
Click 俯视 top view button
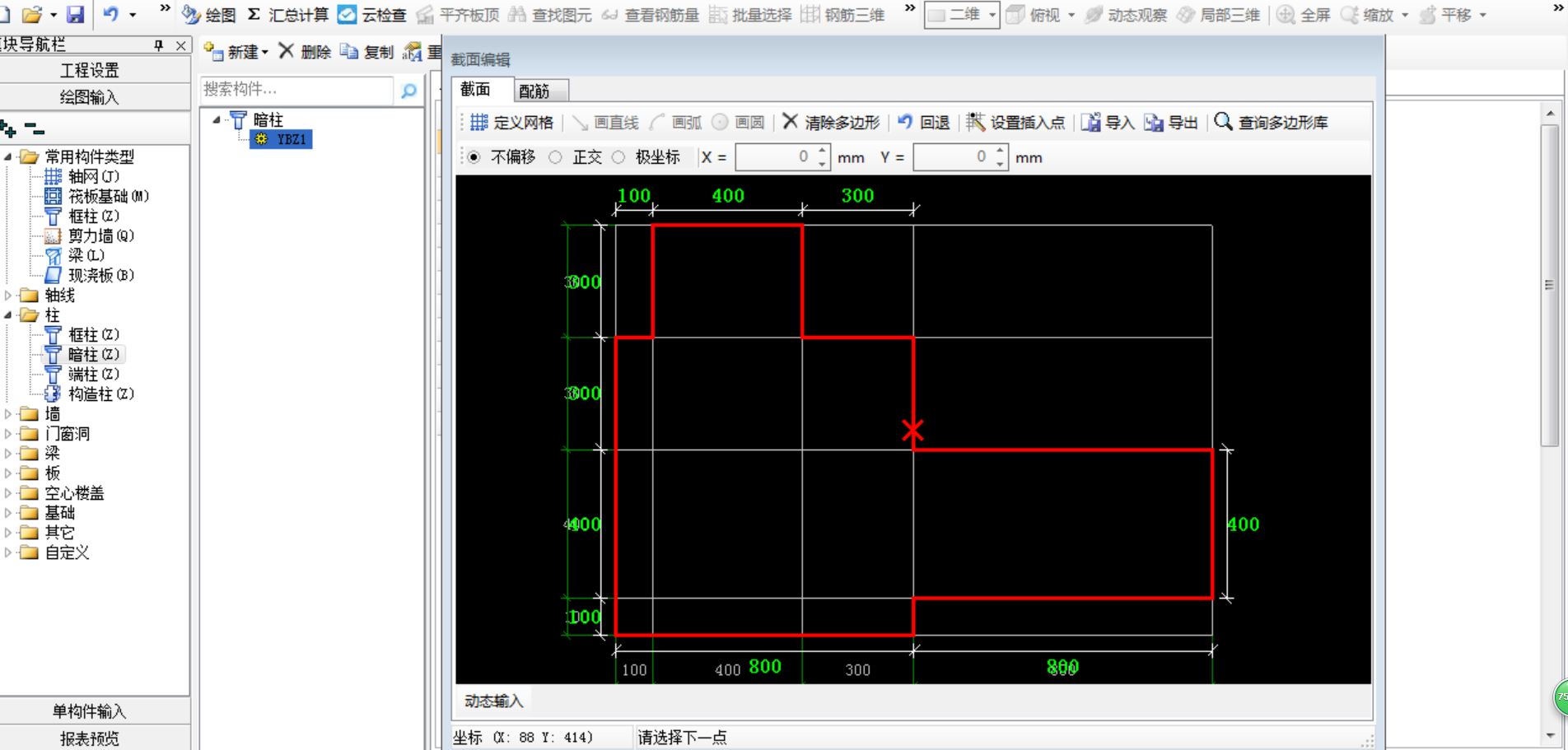[1034, 15]
